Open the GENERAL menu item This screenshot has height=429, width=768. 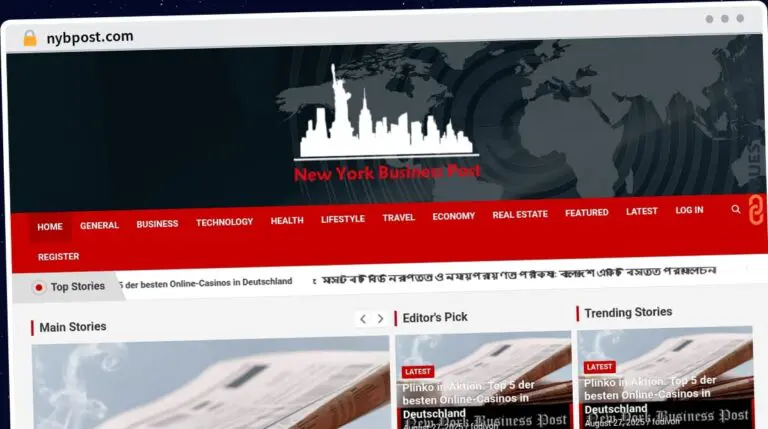(99, 225)
